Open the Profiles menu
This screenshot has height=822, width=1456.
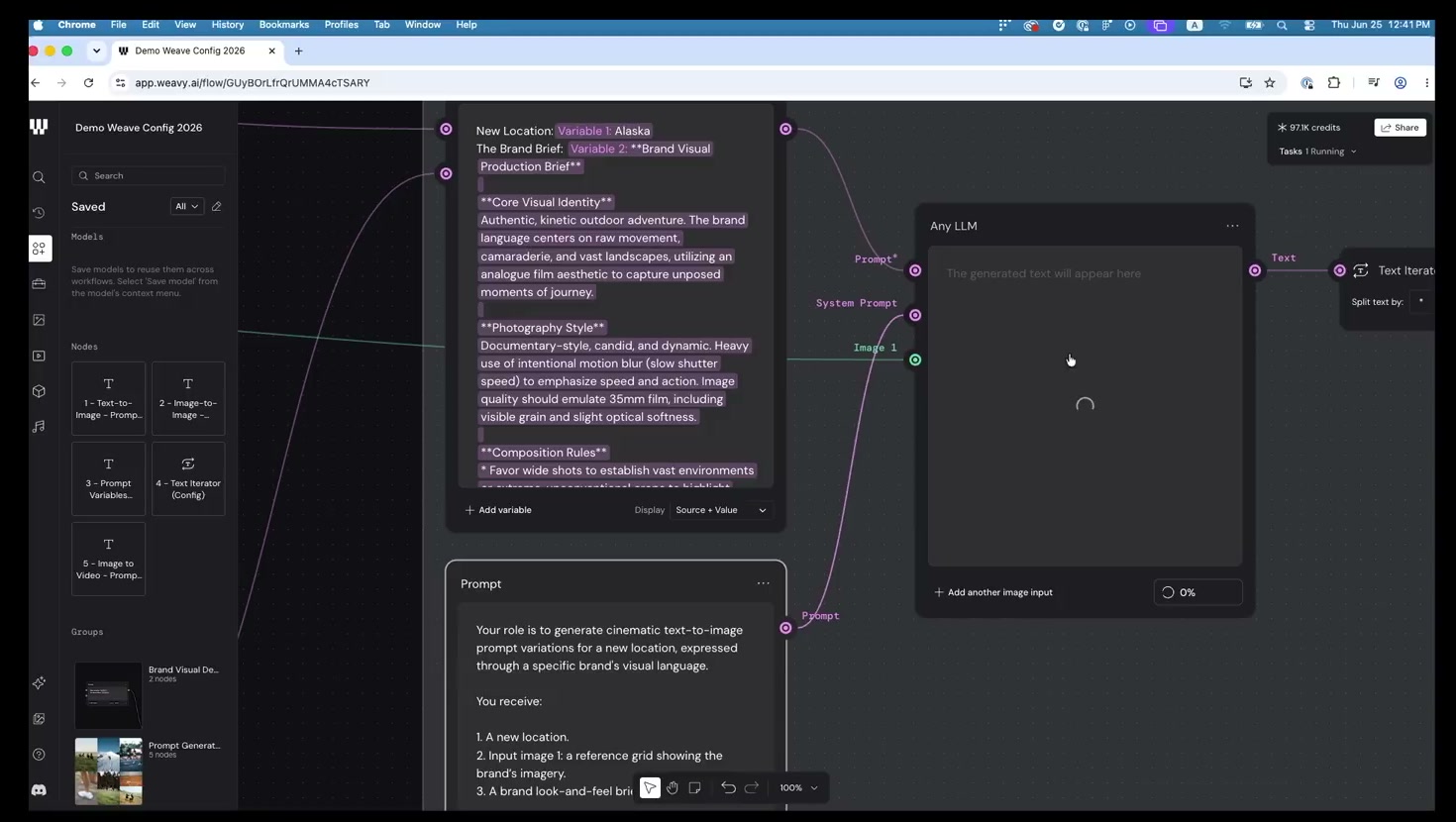(x=342, y=25)
